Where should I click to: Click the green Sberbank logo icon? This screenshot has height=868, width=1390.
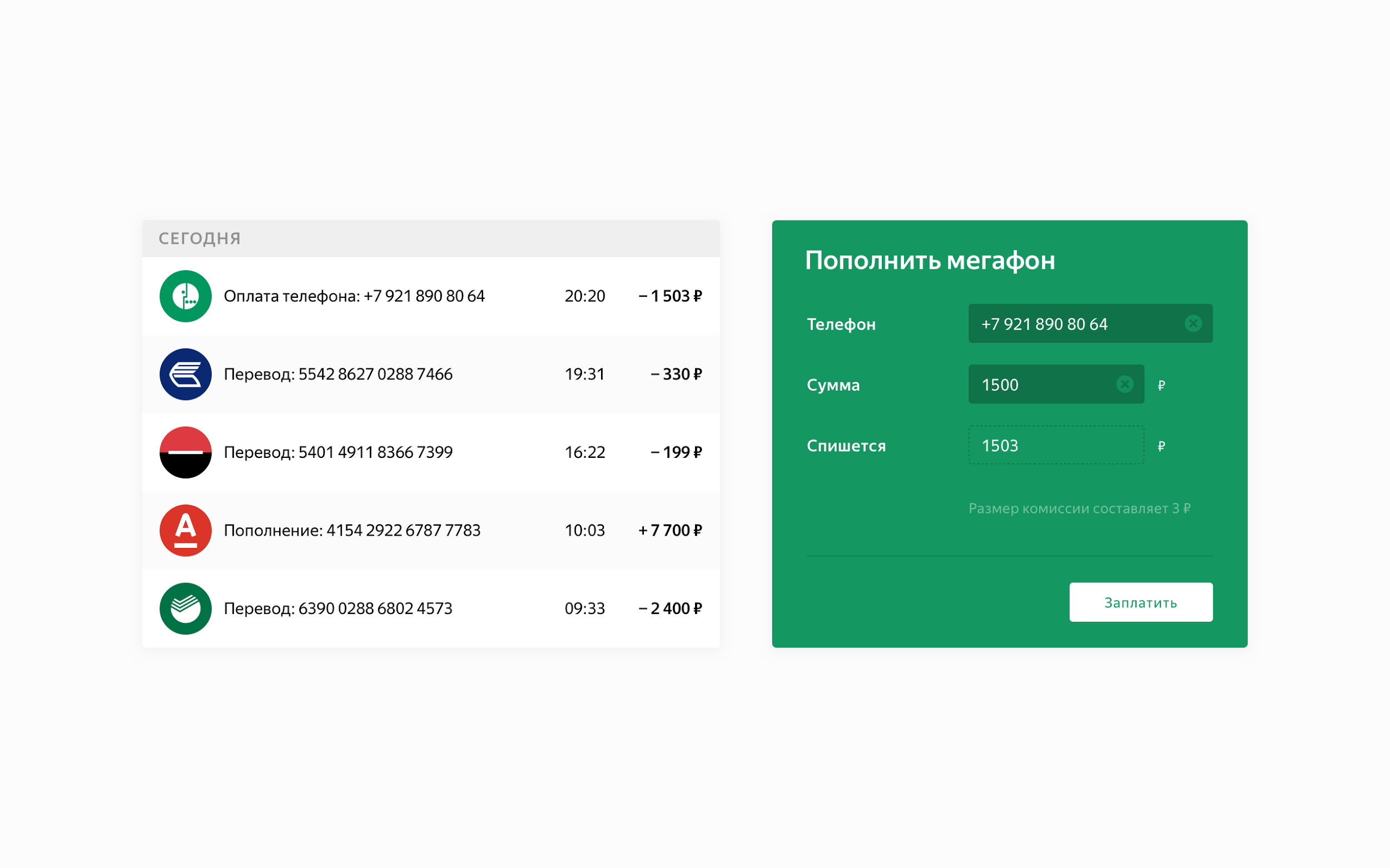pos(186,608)
